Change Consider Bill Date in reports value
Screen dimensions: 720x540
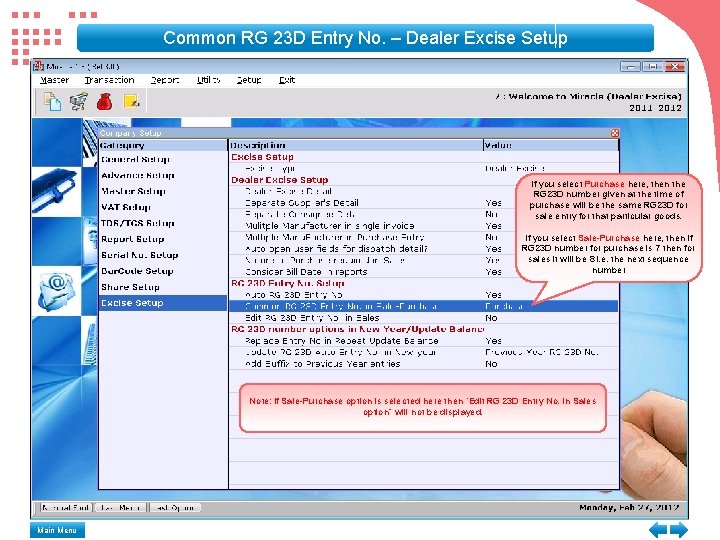click(494, 272)
